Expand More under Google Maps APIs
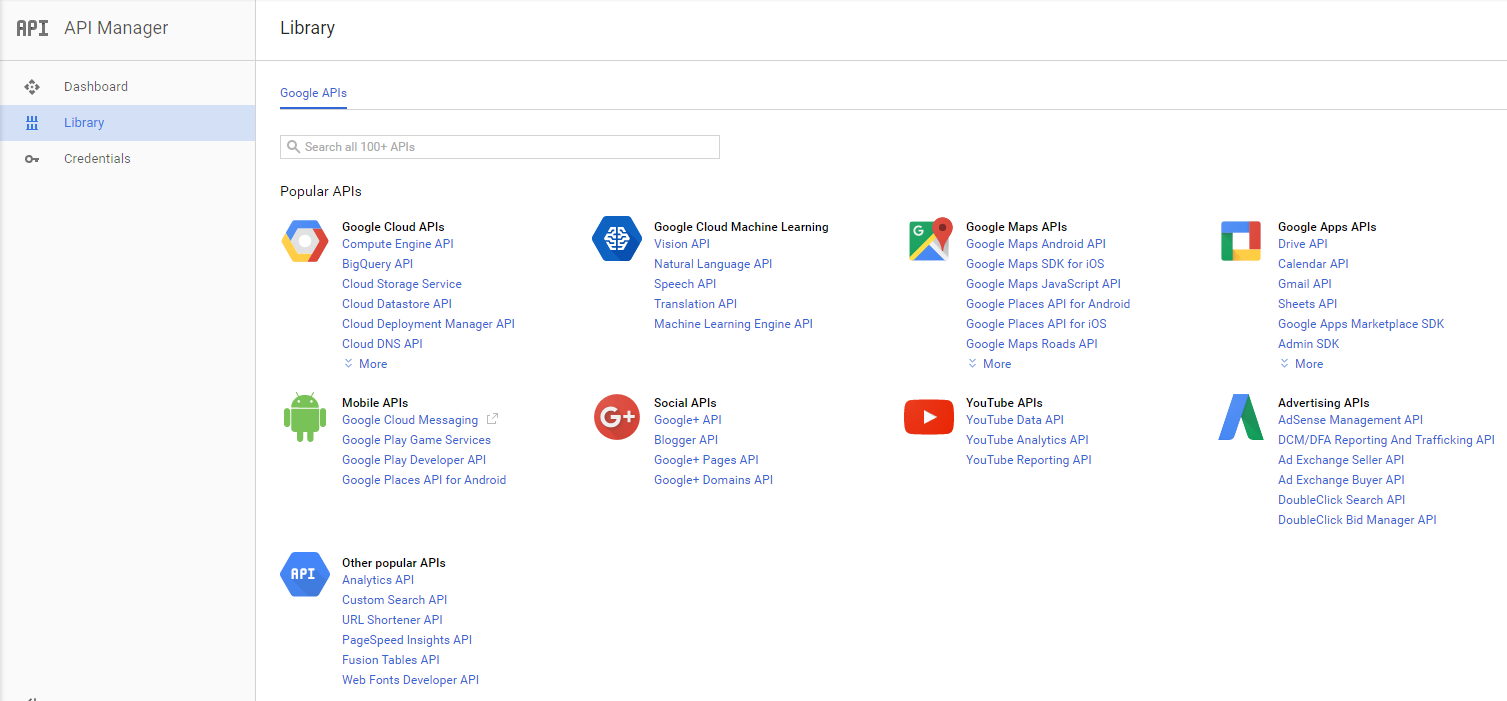Viewport: 1507px width, 701px height. pyautogui.click(x=989, y=364)
